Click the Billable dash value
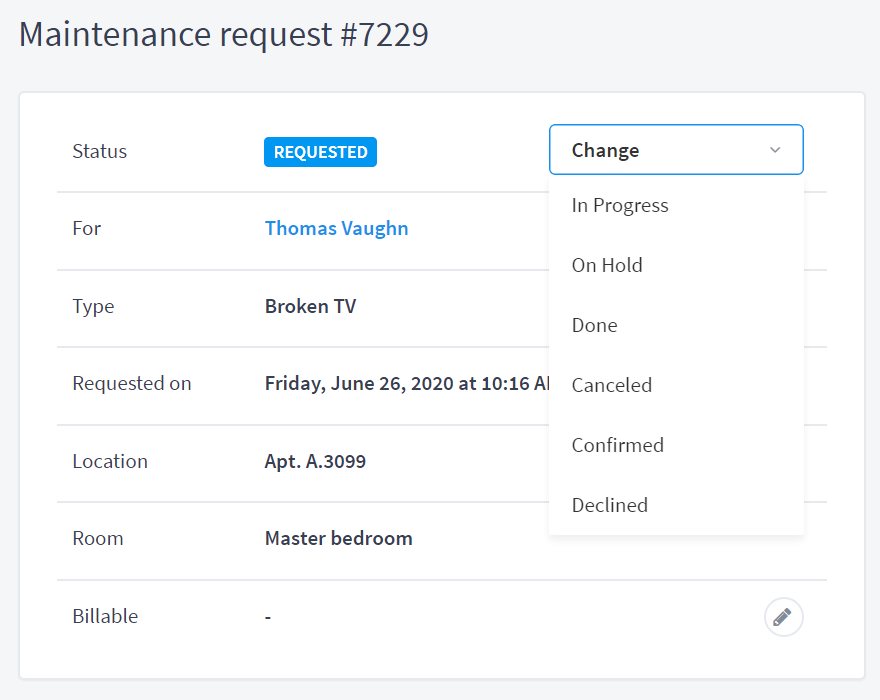This screenshot has height=700, width=880. (268, 617)
